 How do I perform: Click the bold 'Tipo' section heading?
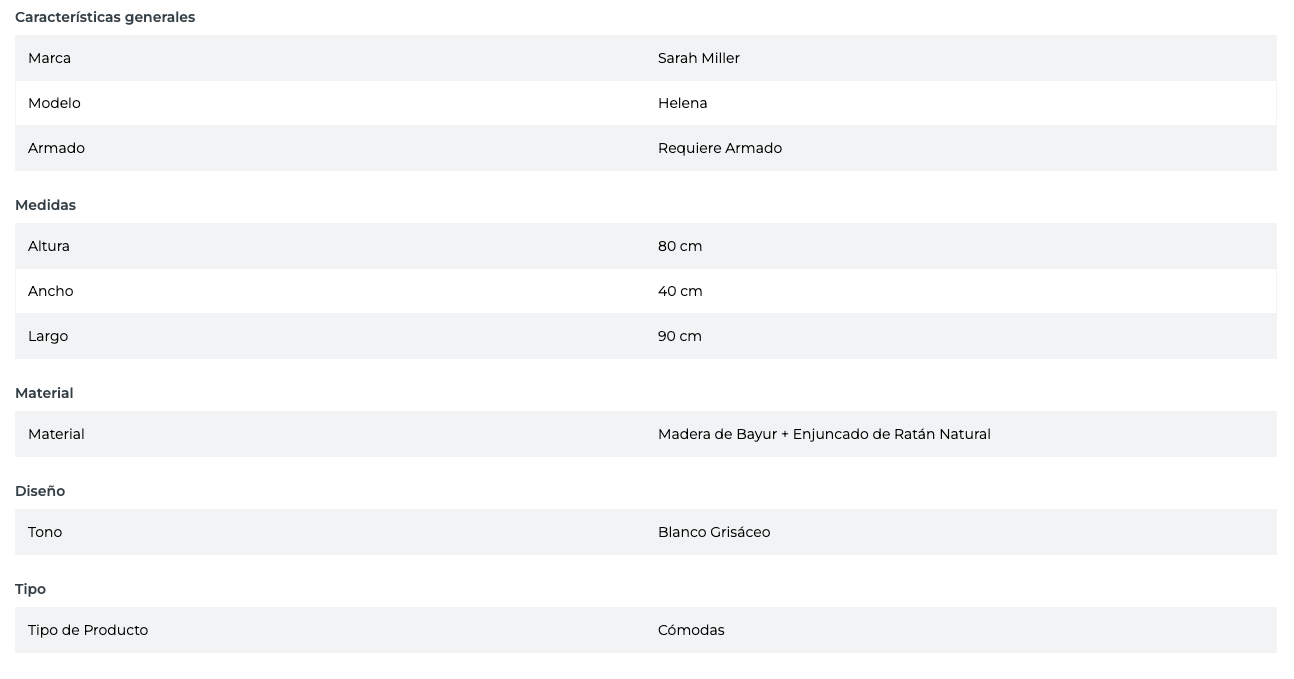click(30, 589)
